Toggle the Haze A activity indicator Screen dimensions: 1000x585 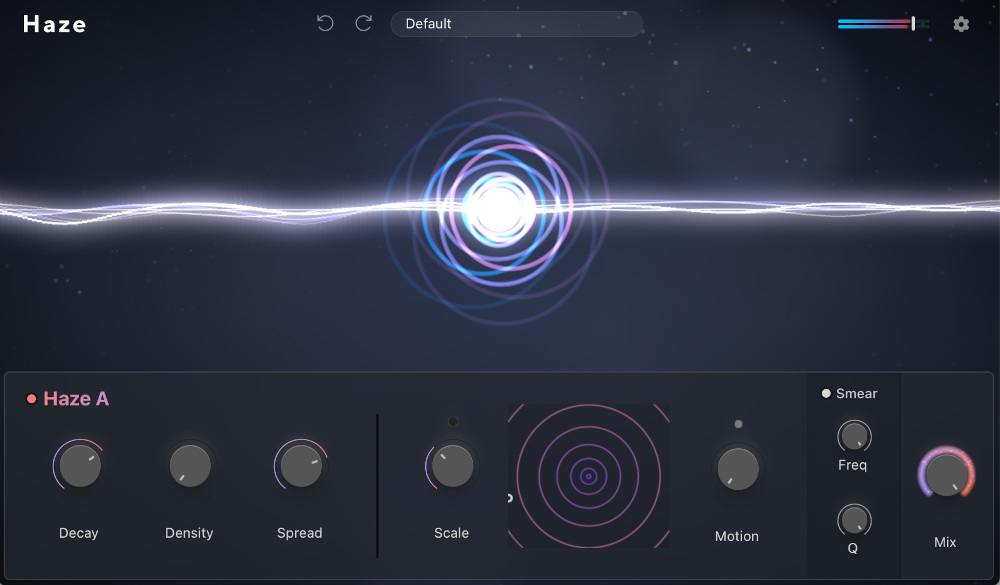click(30, 397)
